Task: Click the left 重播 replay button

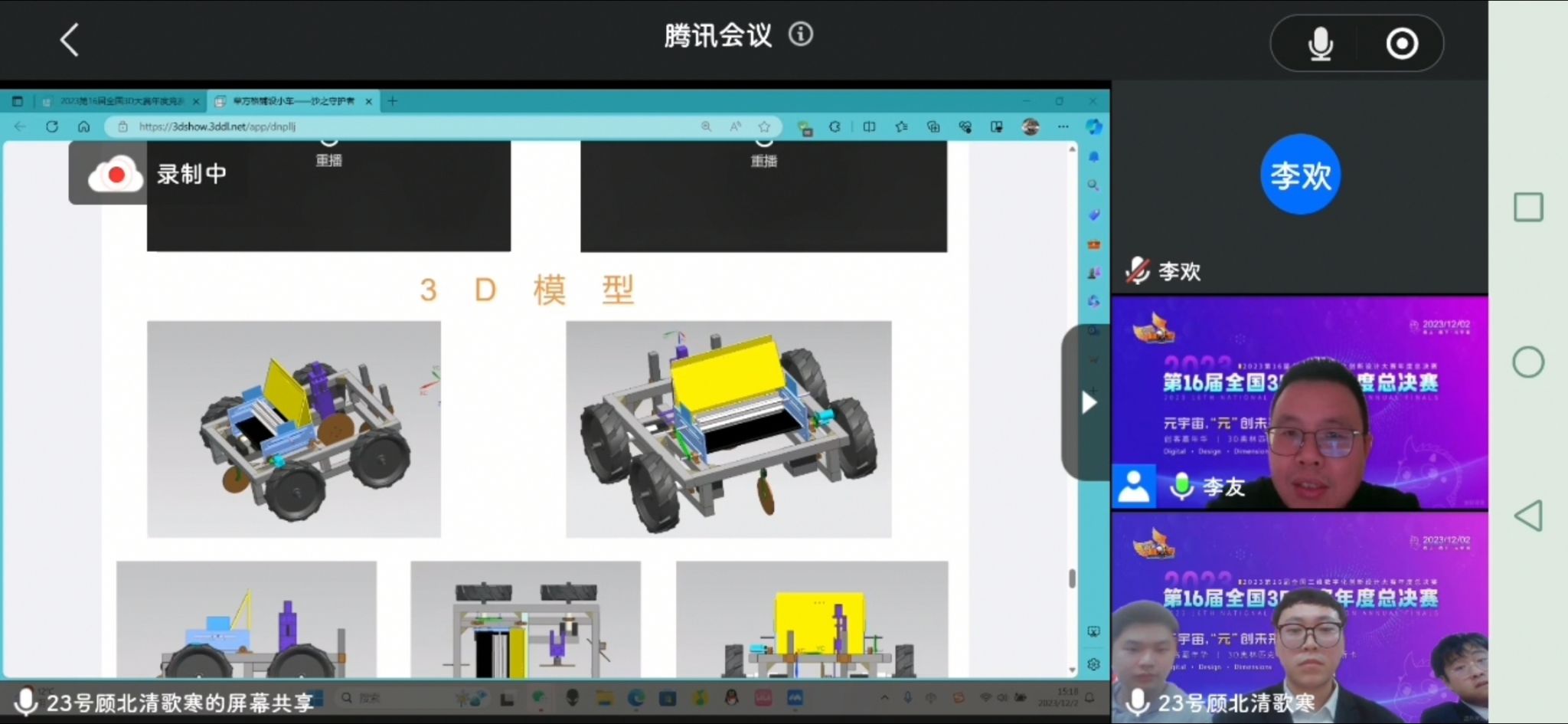Action: tap(328, 152)
